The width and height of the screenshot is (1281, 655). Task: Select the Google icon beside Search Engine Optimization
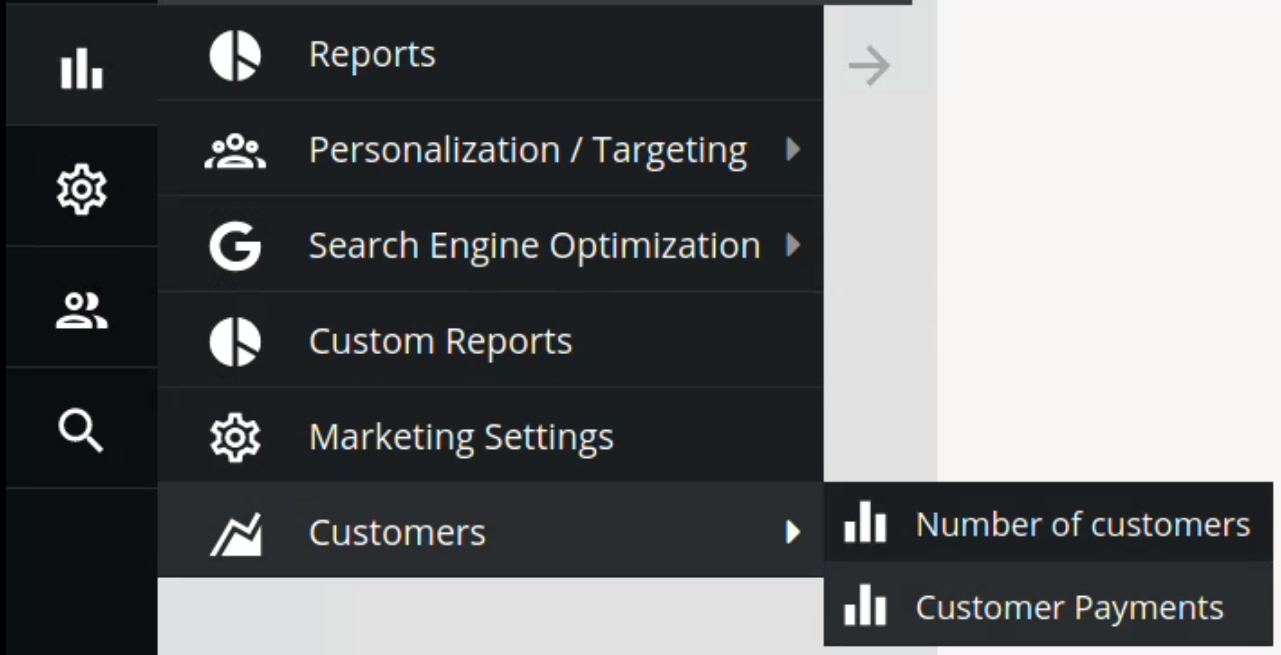coord(235,244)
